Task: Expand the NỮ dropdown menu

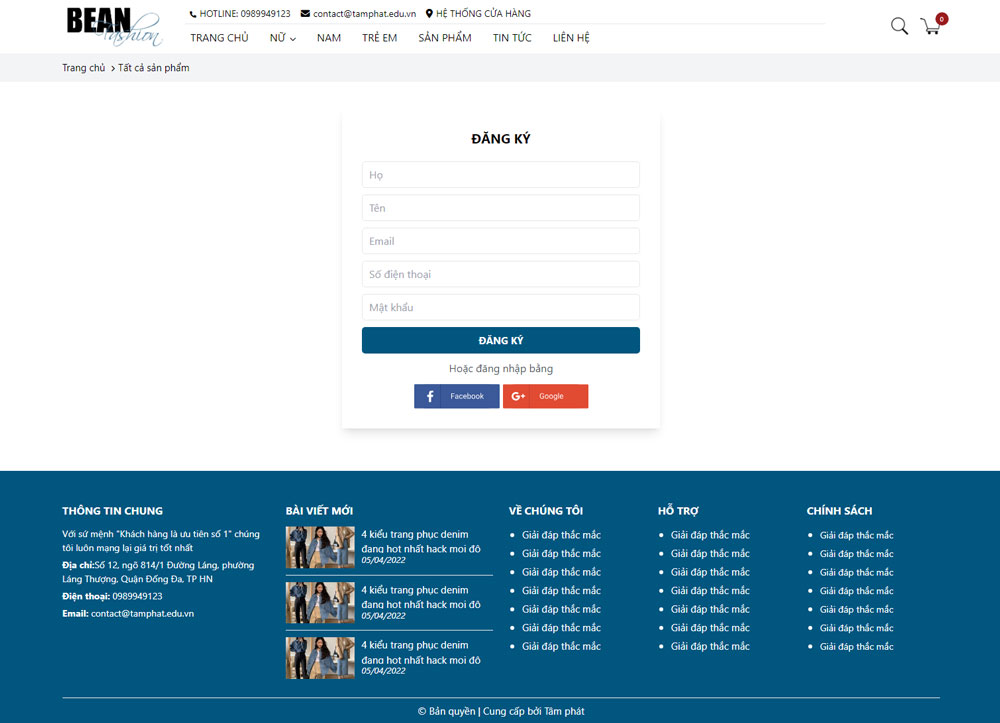Action: coord(282,38)
